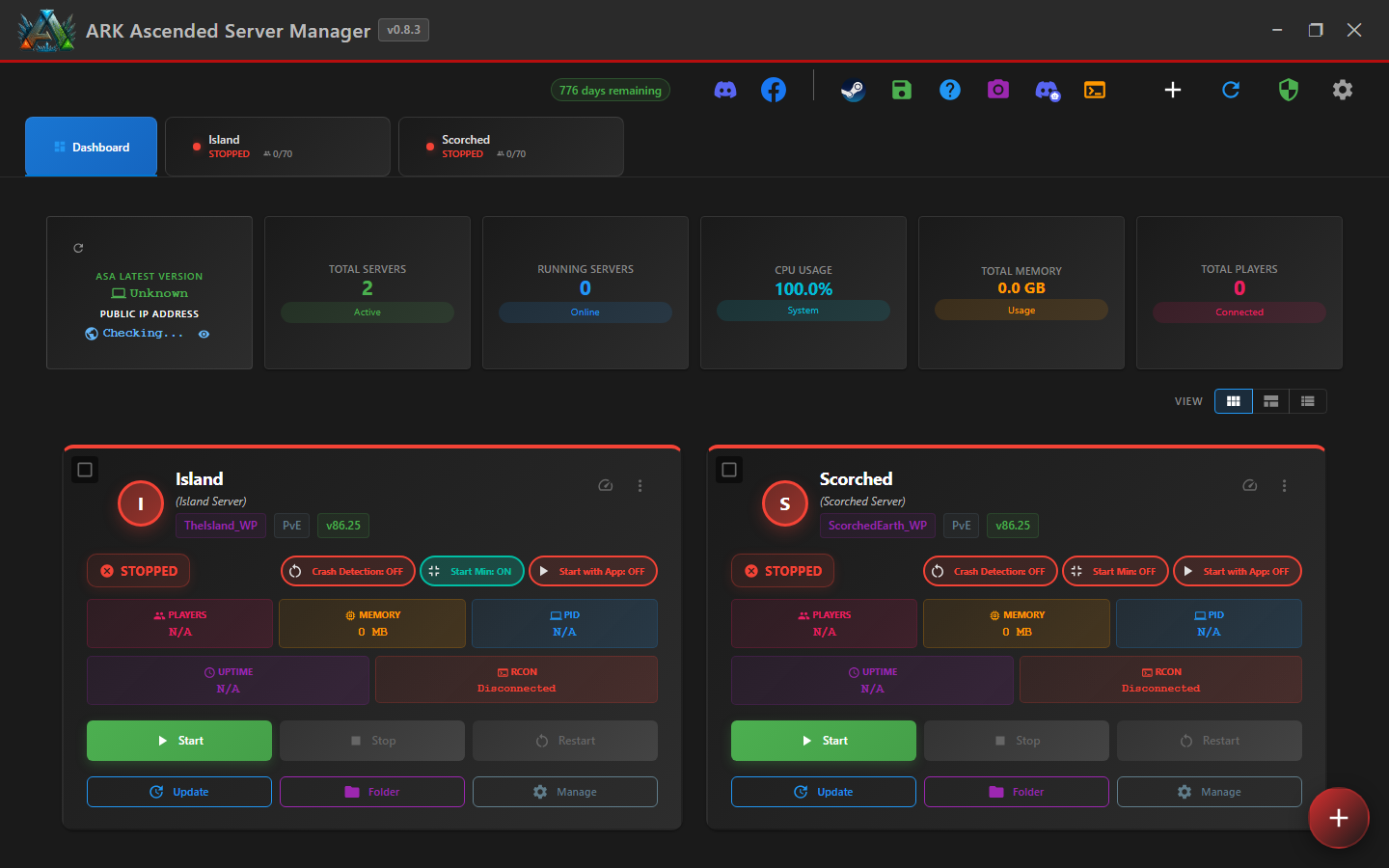Toggle Island Start Min ON
1389x868 pixels.
pos(473,571)
